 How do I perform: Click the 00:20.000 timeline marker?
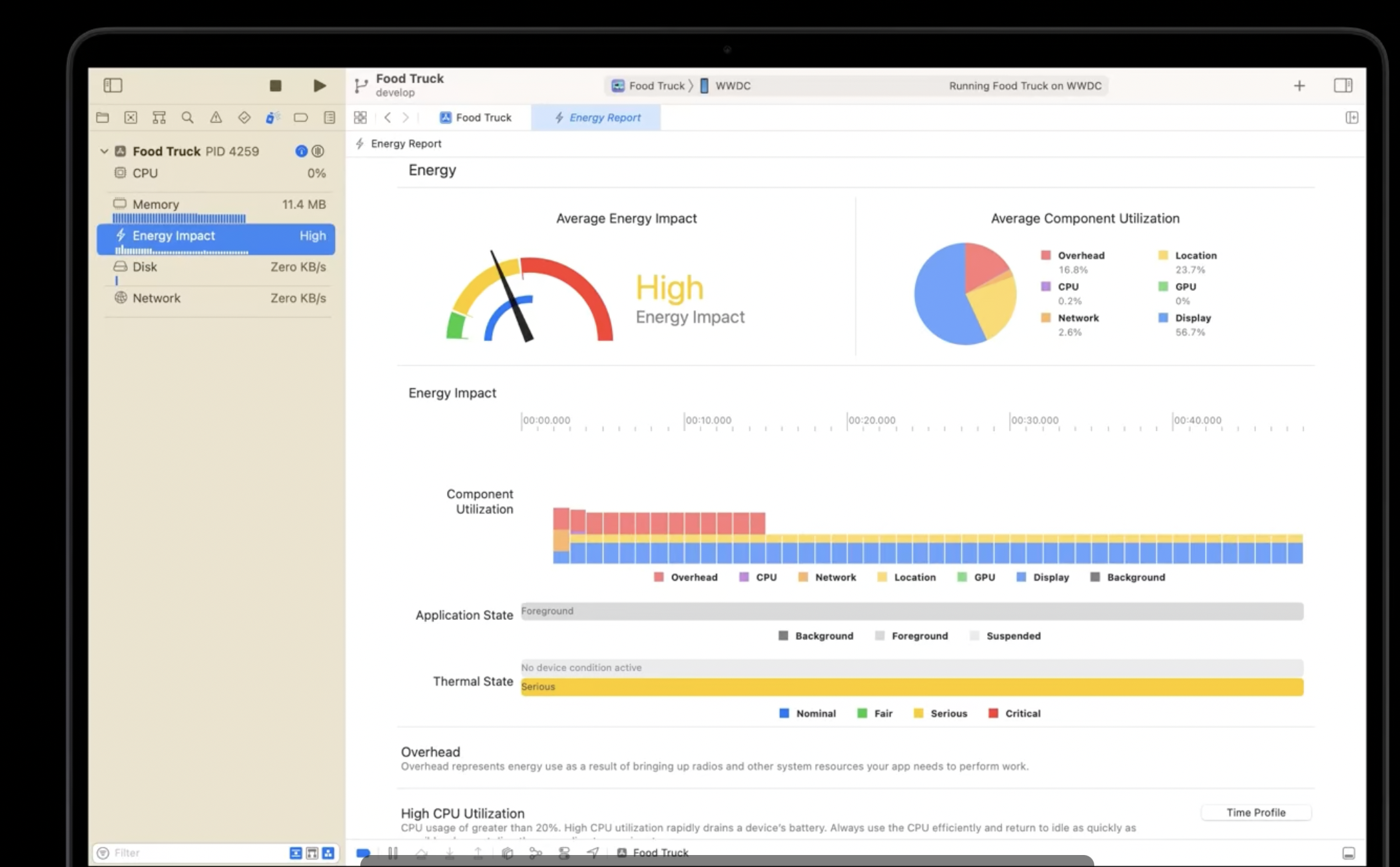[871, 420]
